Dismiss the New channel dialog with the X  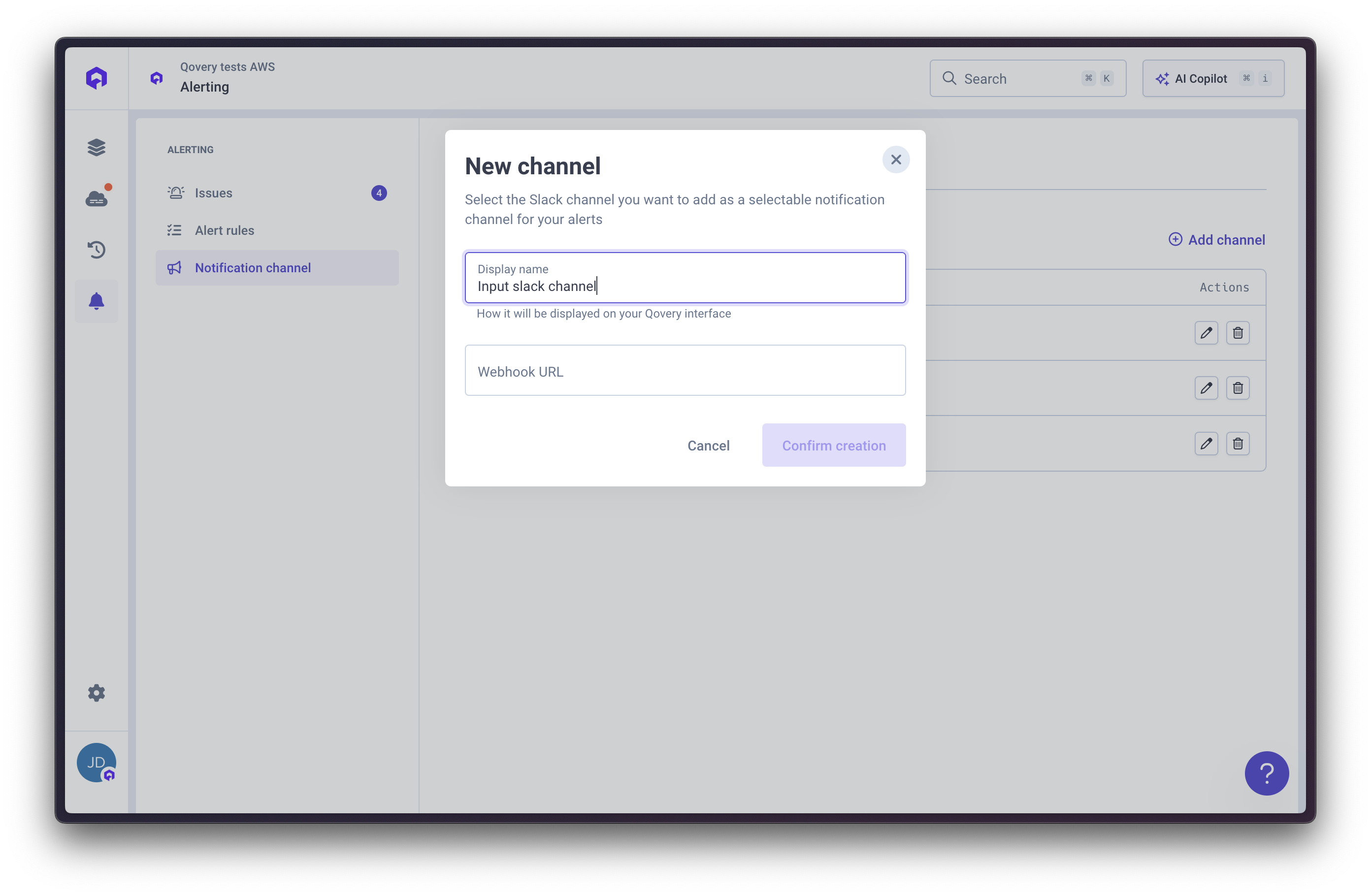pos(896,160)
